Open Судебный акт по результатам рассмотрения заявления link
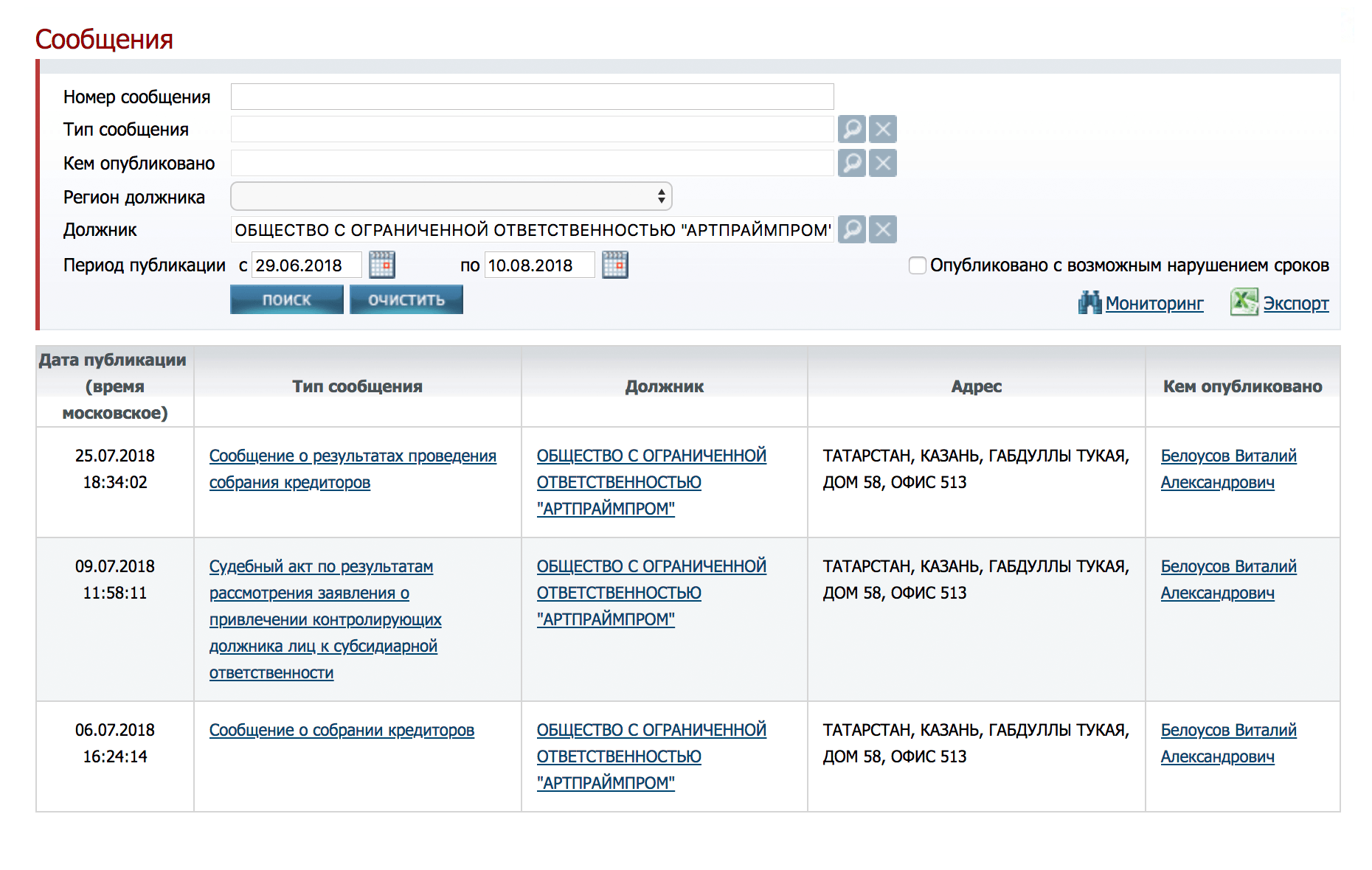Screen dimensions: 1372x870 coord(325,619)
